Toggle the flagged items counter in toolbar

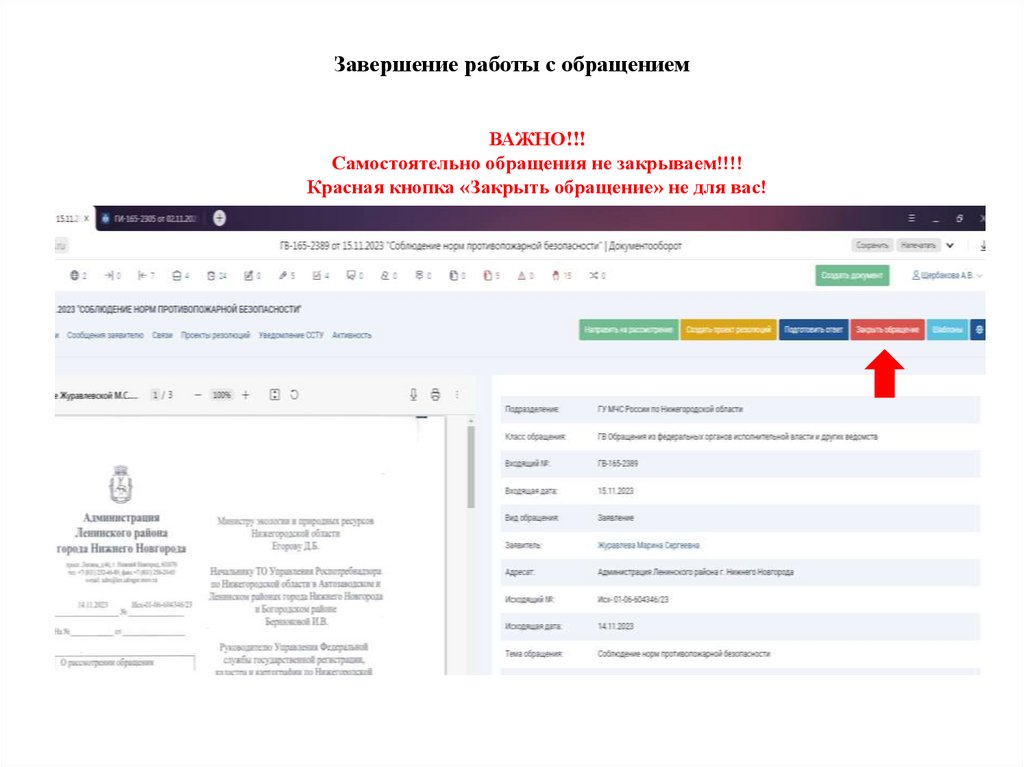(557, 277)
